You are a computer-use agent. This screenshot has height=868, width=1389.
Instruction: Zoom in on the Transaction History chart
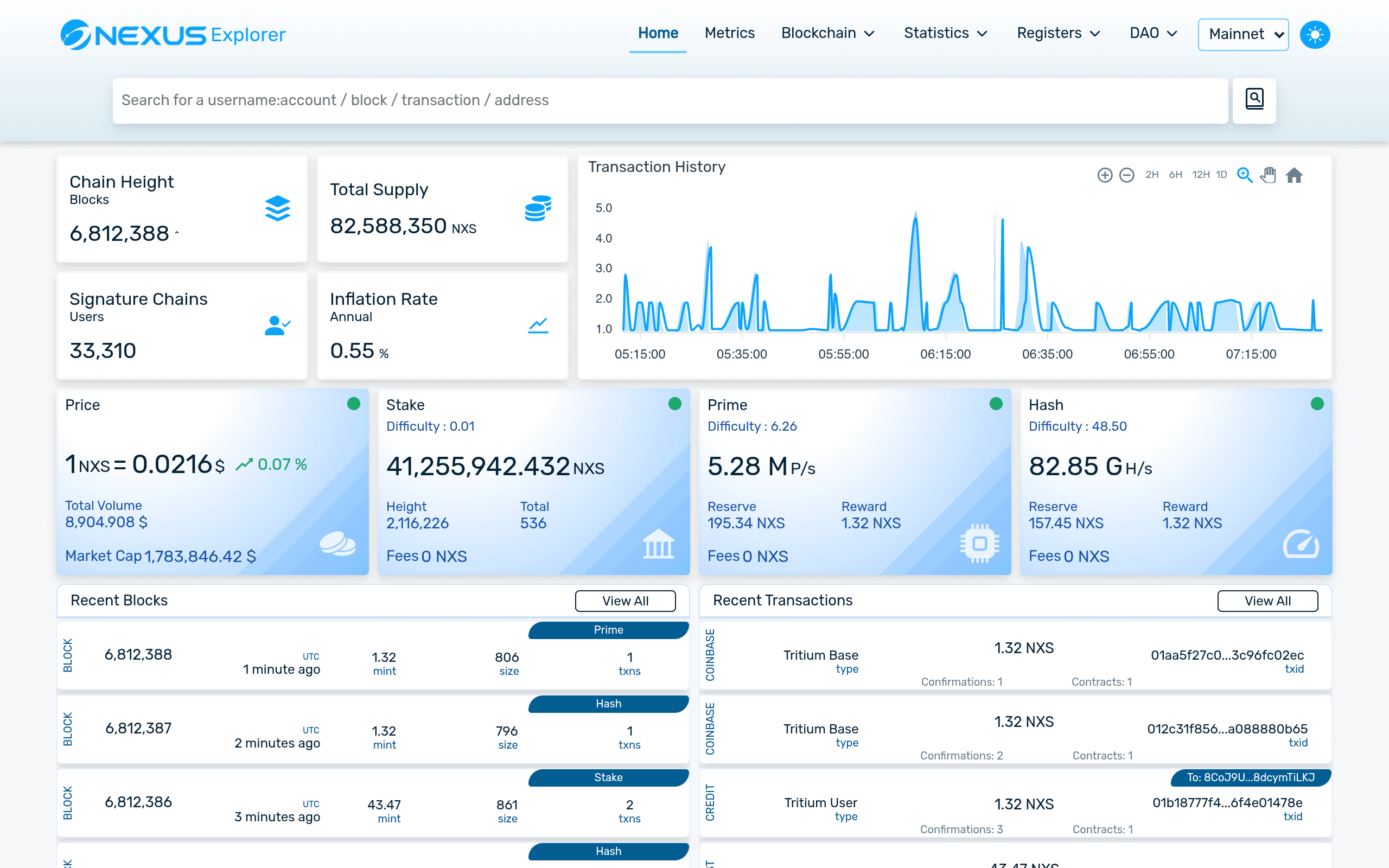pyautogui.click(x=1104, y=175)
